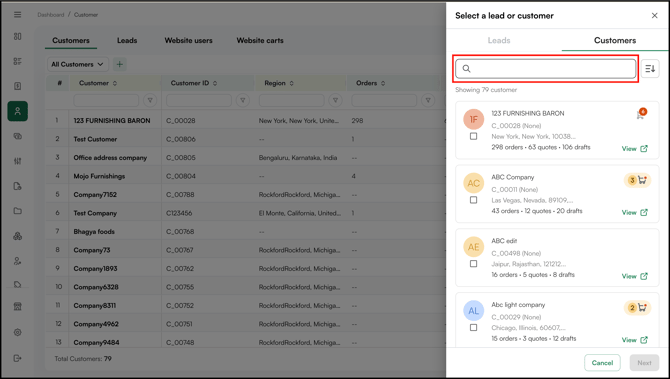
Task: Click the filter icon in the Customer column
Action: click(x=150, y=100)
